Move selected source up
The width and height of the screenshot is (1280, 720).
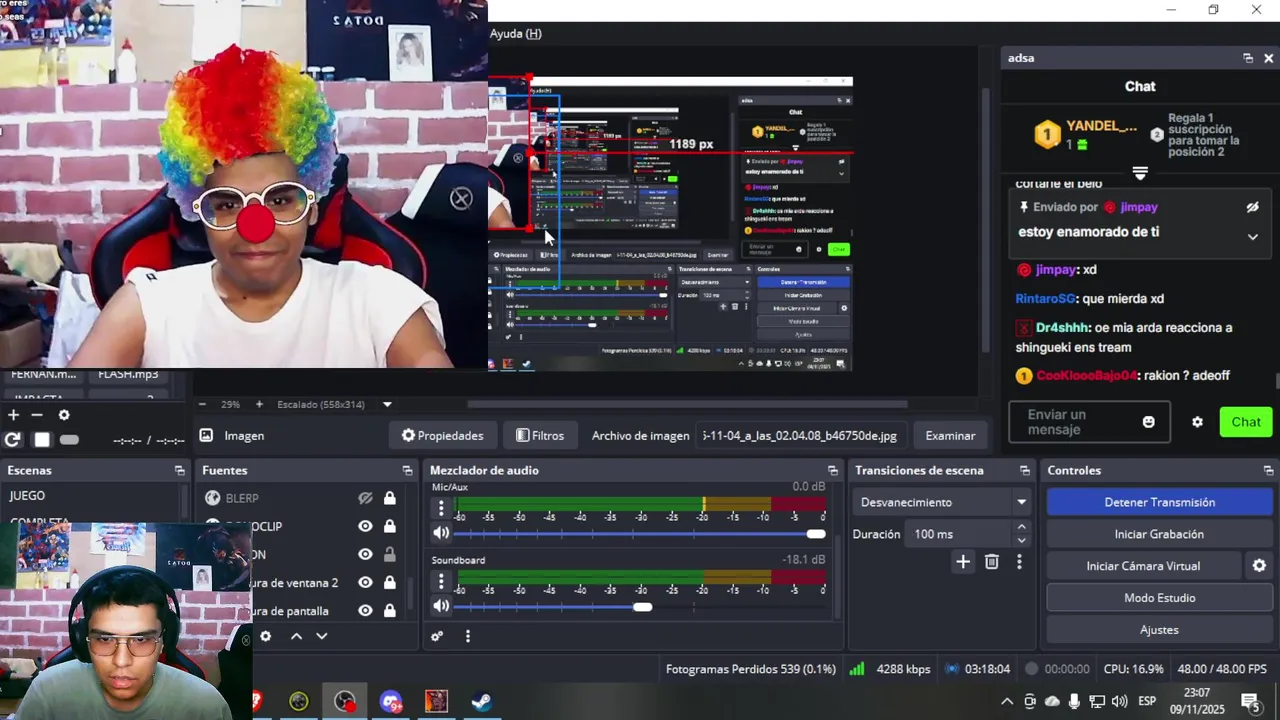(296, 636)
